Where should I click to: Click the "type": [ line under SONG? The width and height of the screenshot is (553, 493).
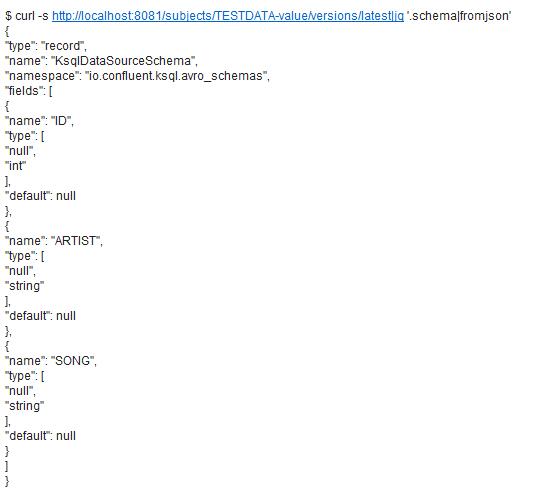pos(25,376)
